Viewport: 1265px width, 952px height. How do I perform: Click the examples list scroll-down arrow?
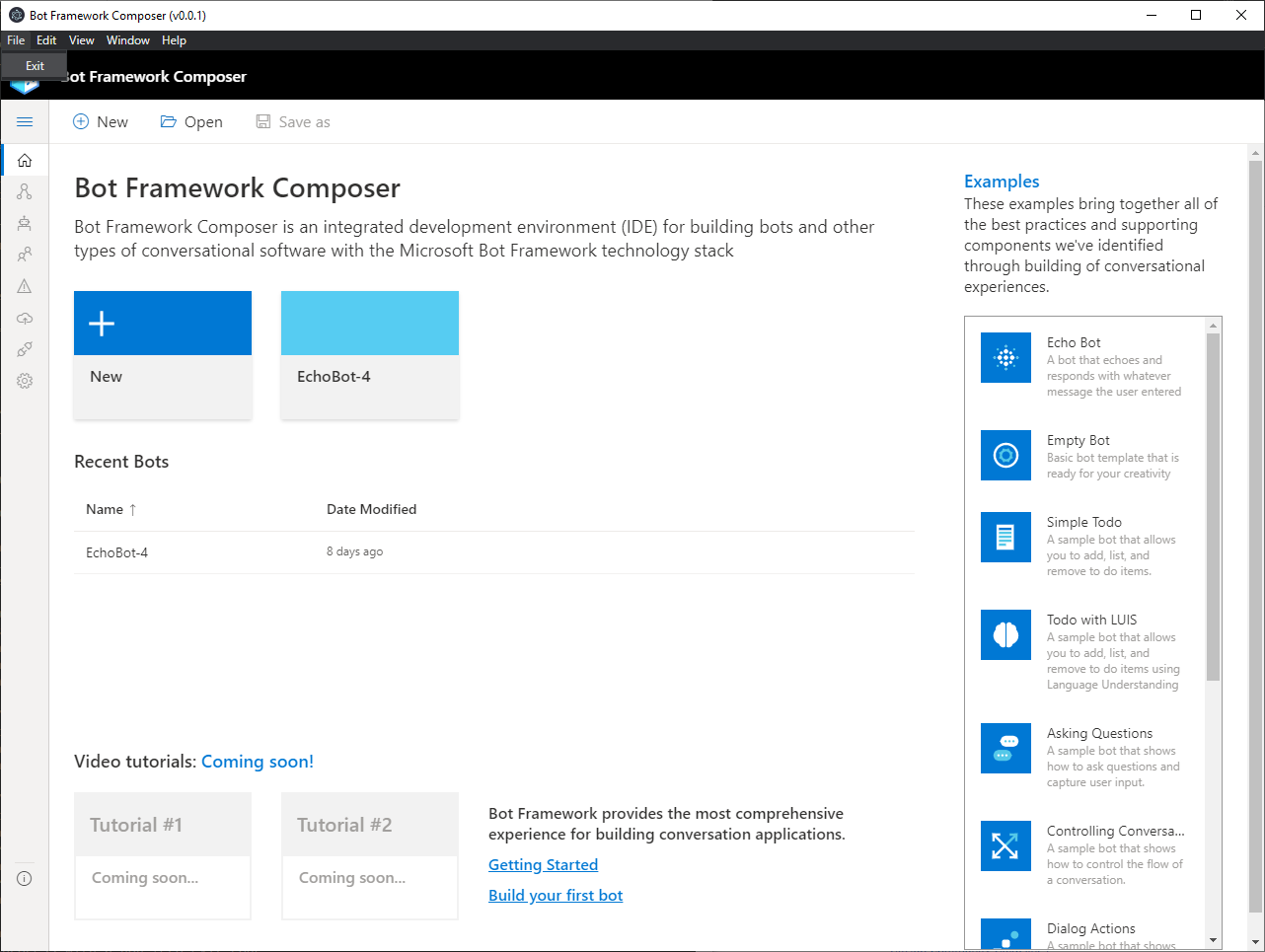pos(1213,941)
